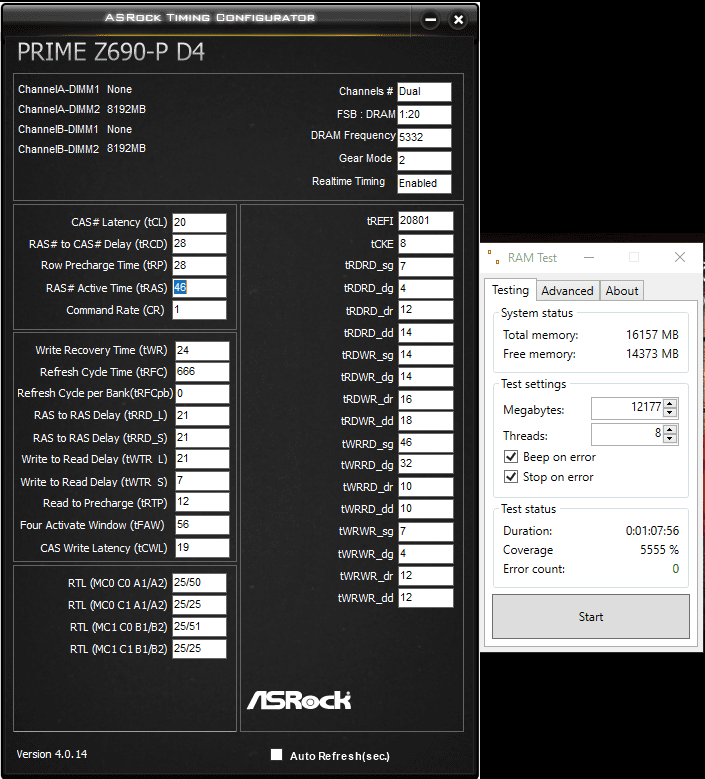This screenshot has height=779, width=705.
Task: Click the RTL MC1 C0 B1/B2 field
Action: pyautogui.click(x=199, y=626)
